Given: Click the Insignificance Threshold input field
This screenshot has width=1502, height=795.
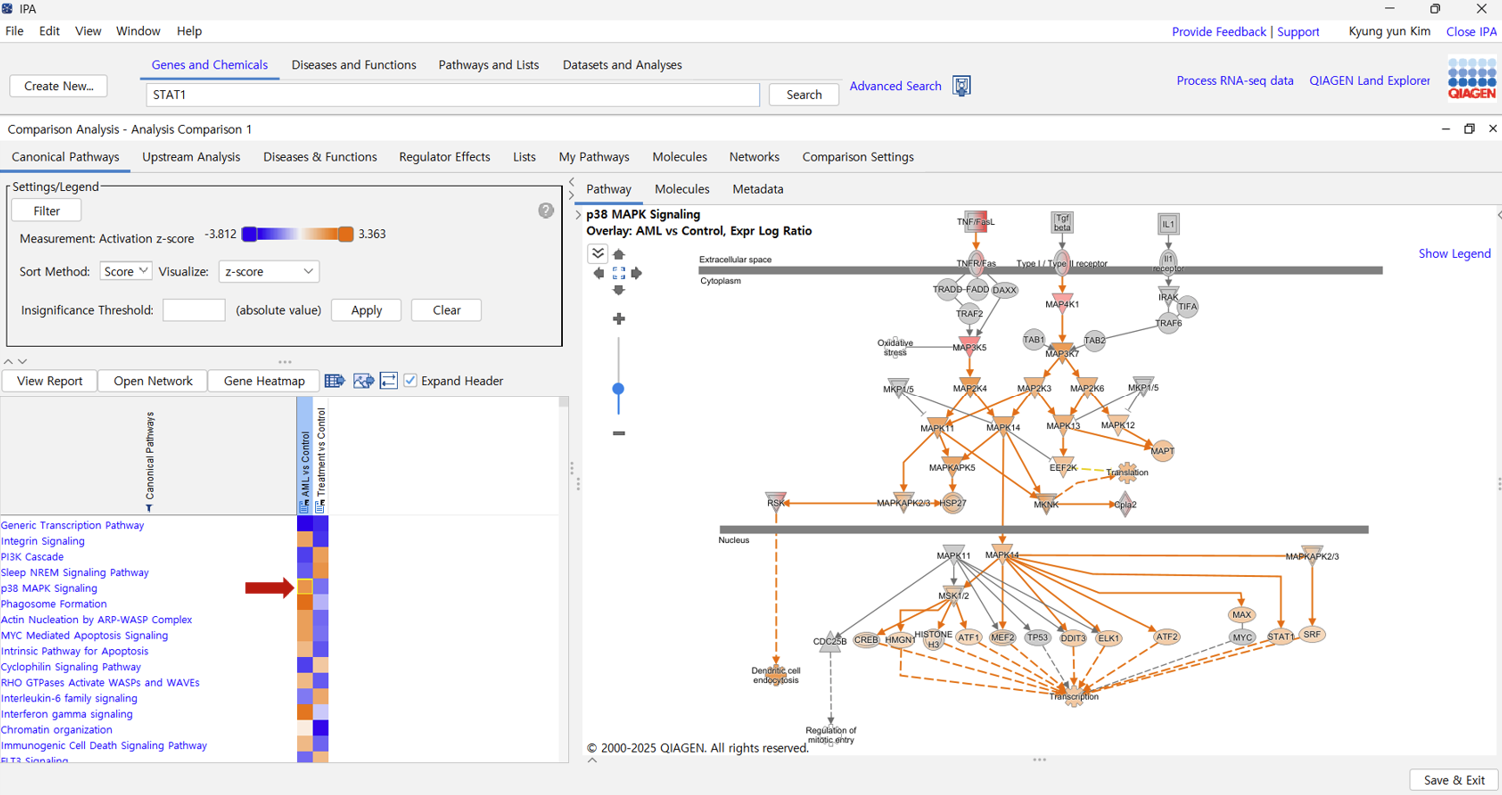Looking at the screenshot, I should tap(193, 310).
